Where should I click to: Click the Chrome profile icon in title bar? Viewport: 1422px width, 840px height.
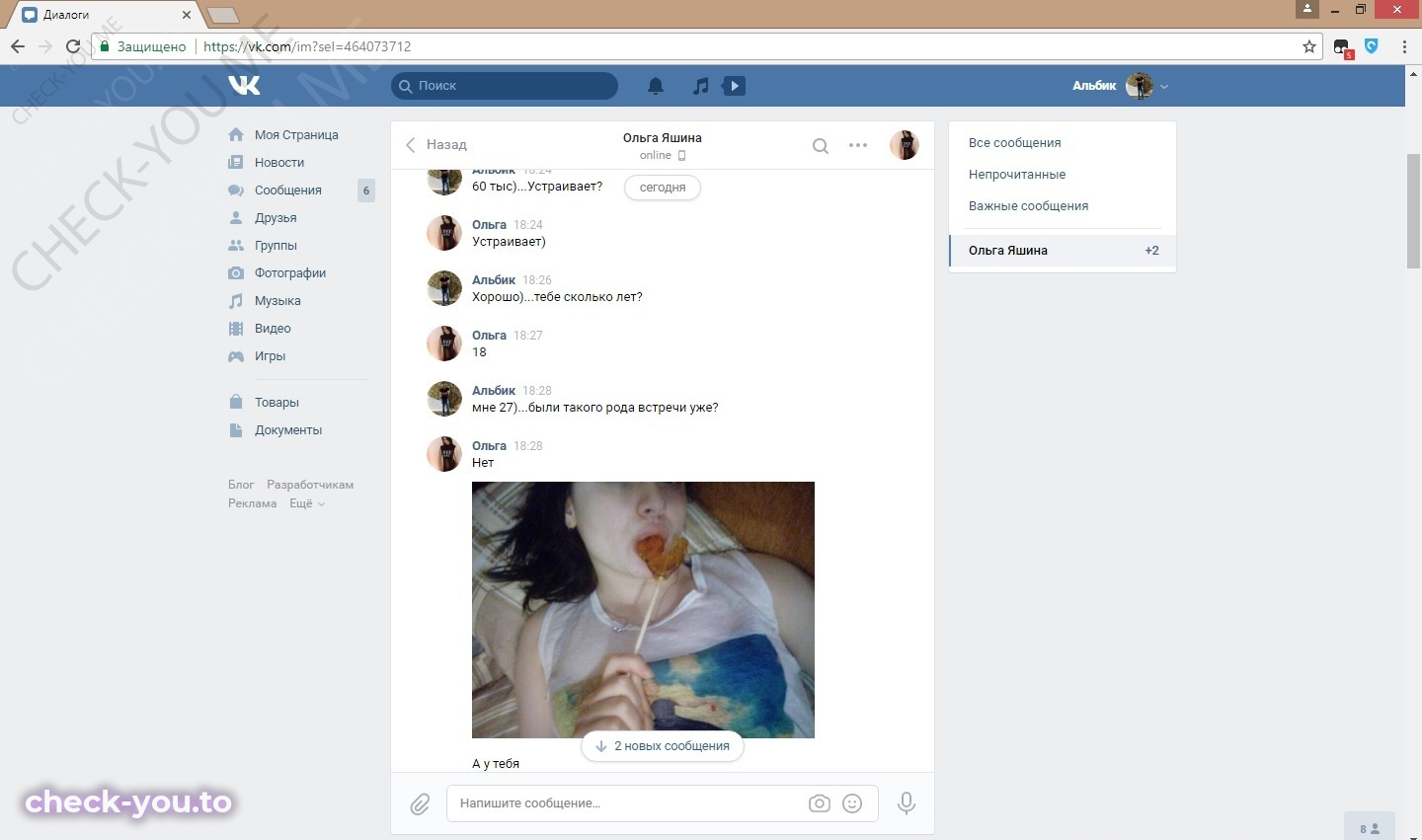1306,9
